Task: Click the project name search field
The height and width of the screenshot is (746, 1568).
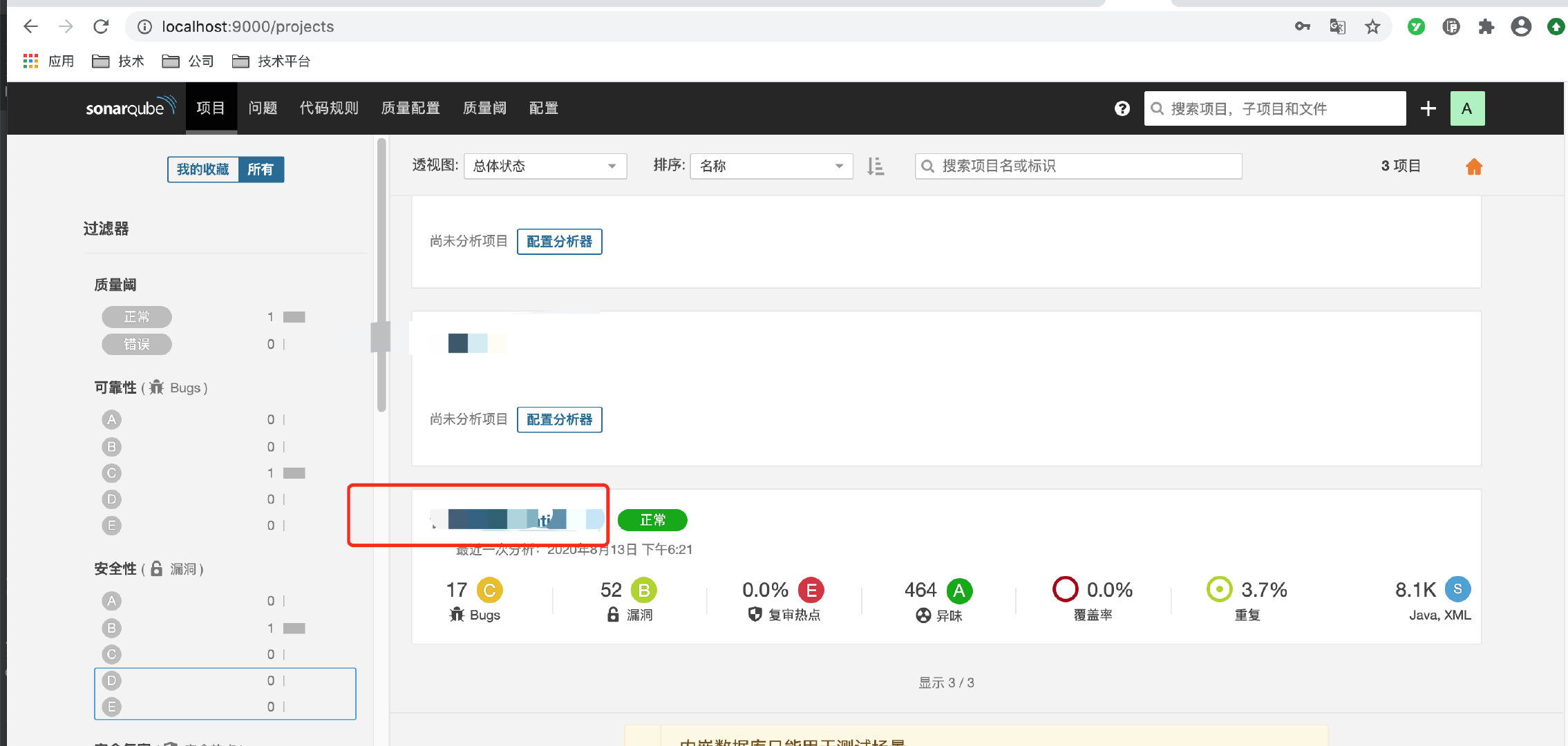Action: coord(1078,166)
